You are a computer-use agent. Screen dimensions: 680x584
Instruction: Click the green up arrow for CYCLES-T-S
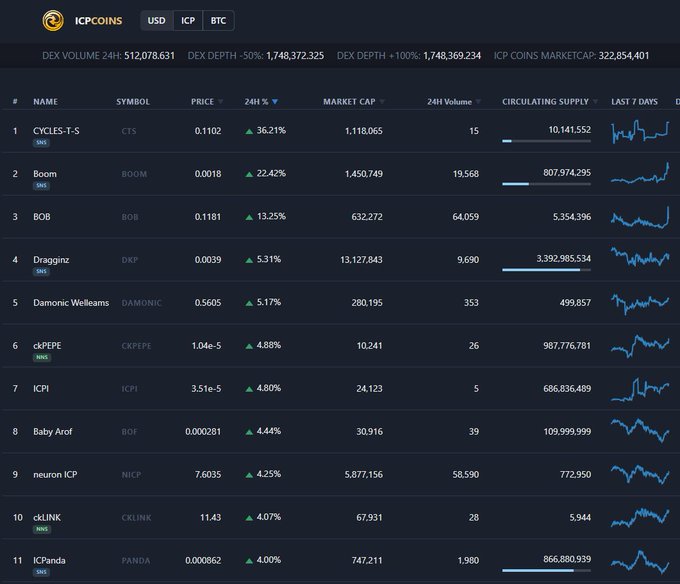tap(249, 131)
